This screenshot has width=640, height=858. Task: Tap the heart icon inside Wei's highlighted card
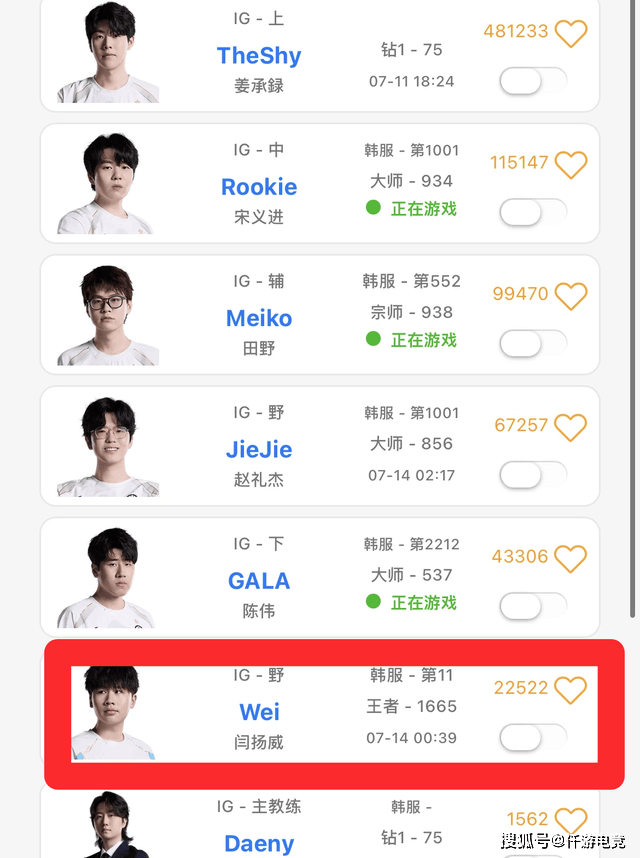click(x=571, y=688)
